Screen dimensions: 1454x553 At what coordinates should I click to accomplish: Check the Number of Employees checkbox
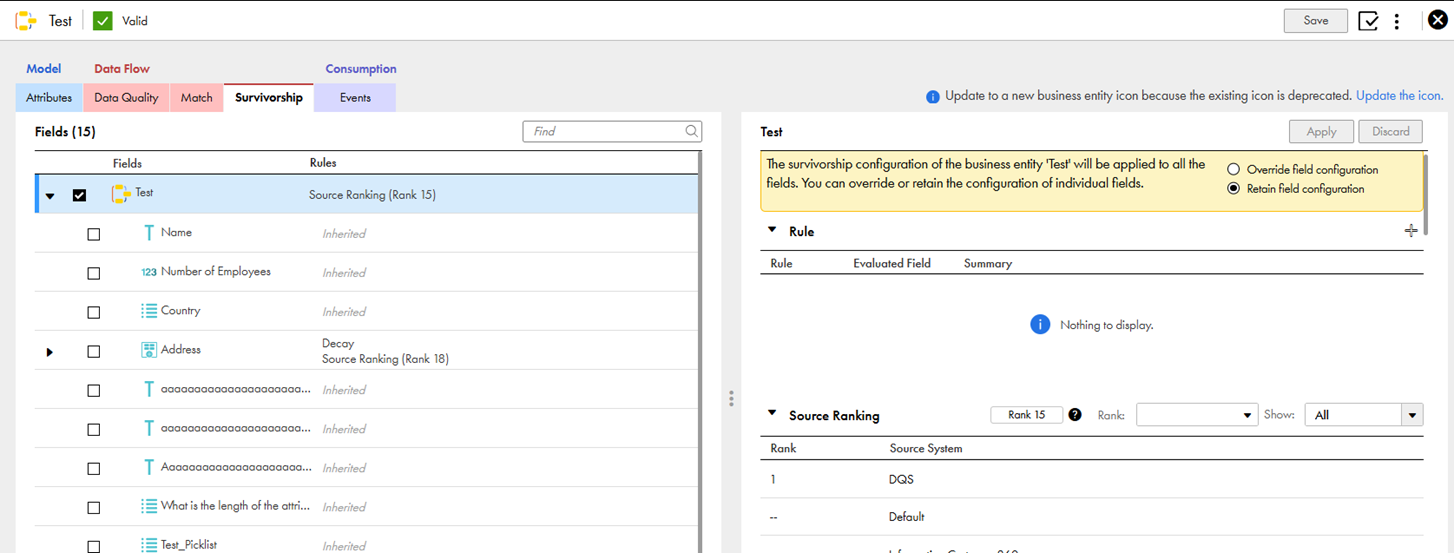coord(94,273)
